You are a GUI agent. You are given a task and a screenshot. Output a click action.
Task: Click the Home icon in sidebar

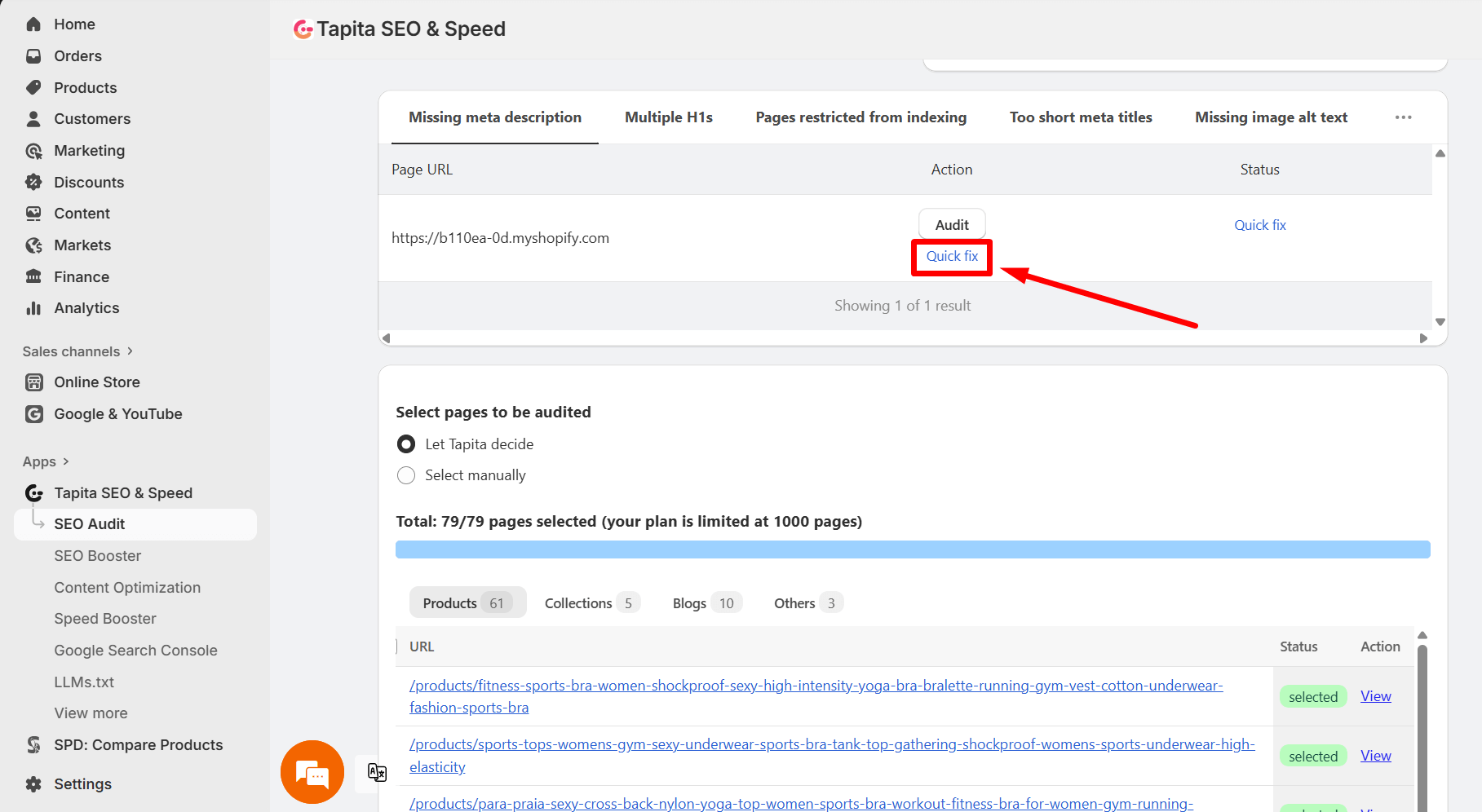point(33,24)
